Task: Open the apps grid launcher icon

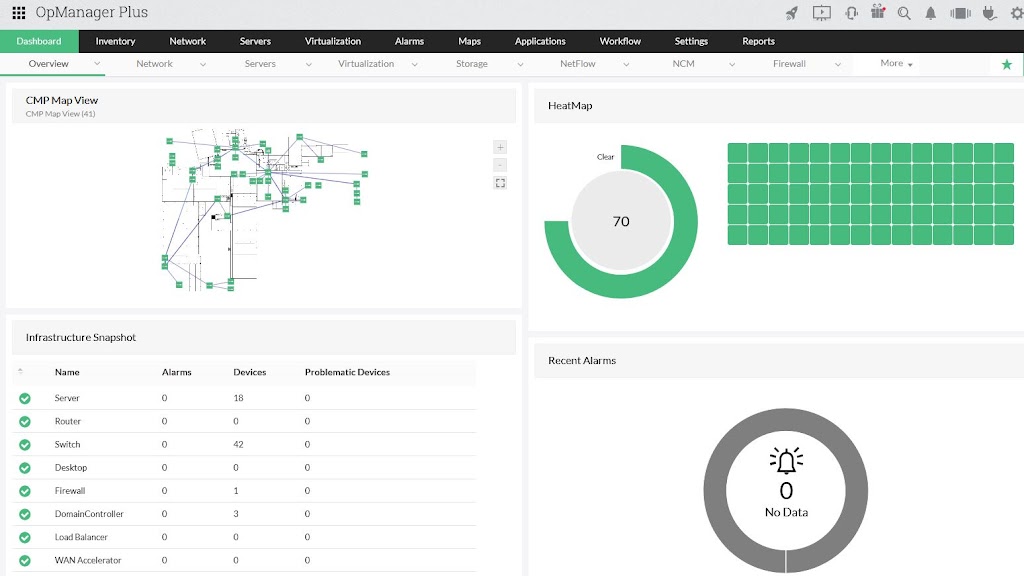Action: pyautogui.click(x=19, y=12)
